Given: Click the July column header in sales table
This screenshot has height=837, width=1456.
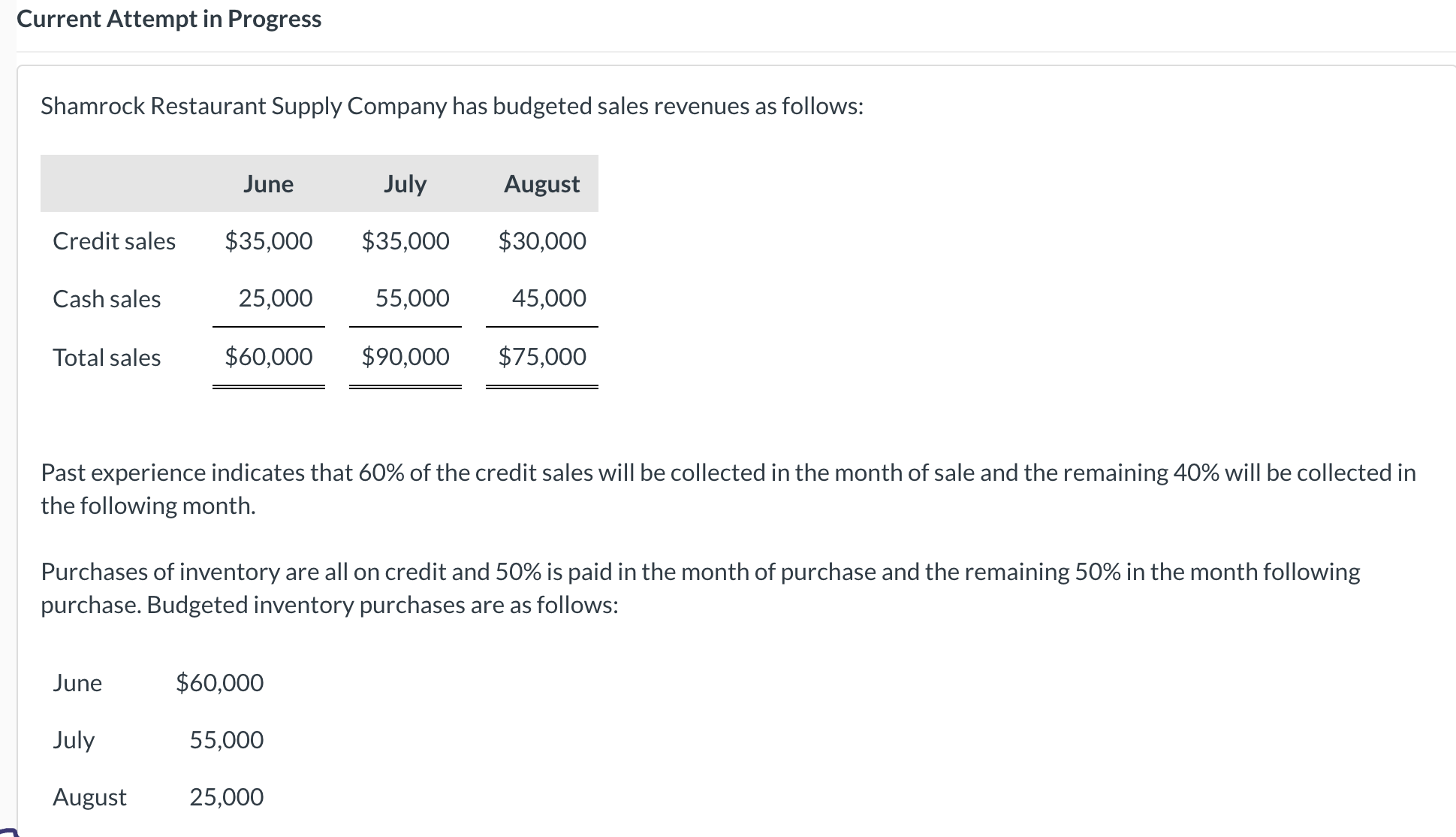Looking at the screenshot, I should pyautogui.click(x=405, y=184).
